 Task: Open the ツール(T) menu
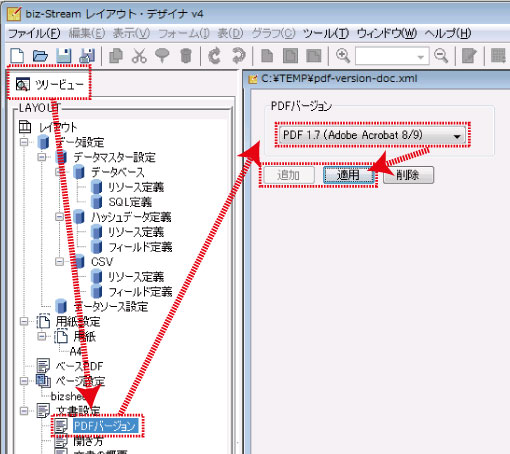click(326, 33)
